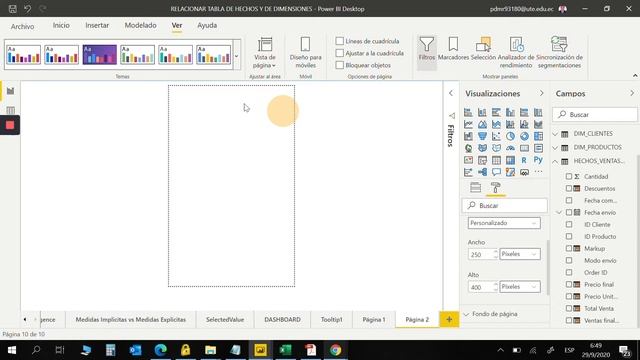The height and width of the screenshot is (360, 640).
Task: Open Vista de página dropdown
Action: [264, 52]
